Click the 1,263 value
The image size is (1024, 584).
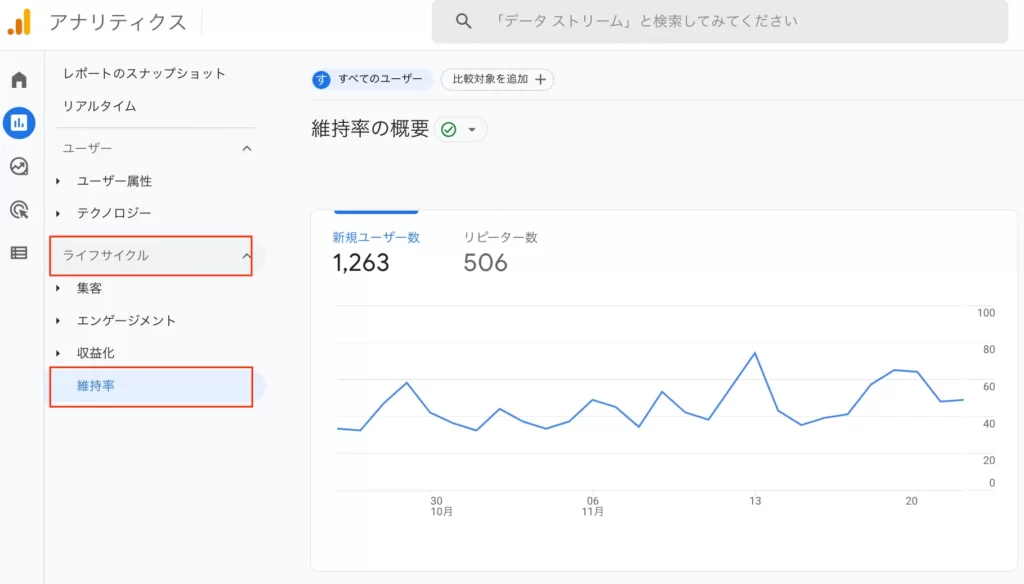[360, 263]
